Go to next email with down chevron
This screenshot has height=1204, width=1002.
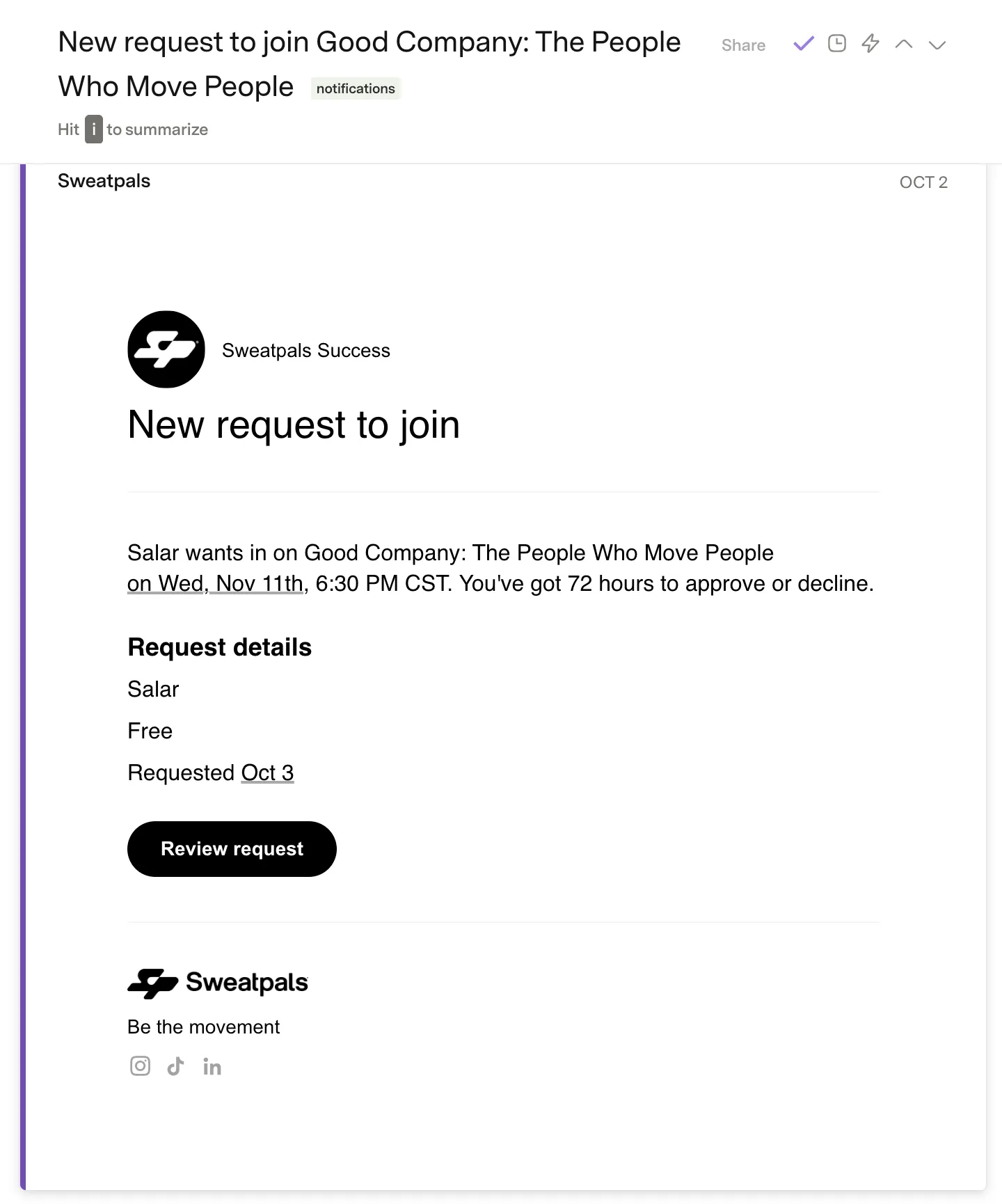click(x=937, y=45)
